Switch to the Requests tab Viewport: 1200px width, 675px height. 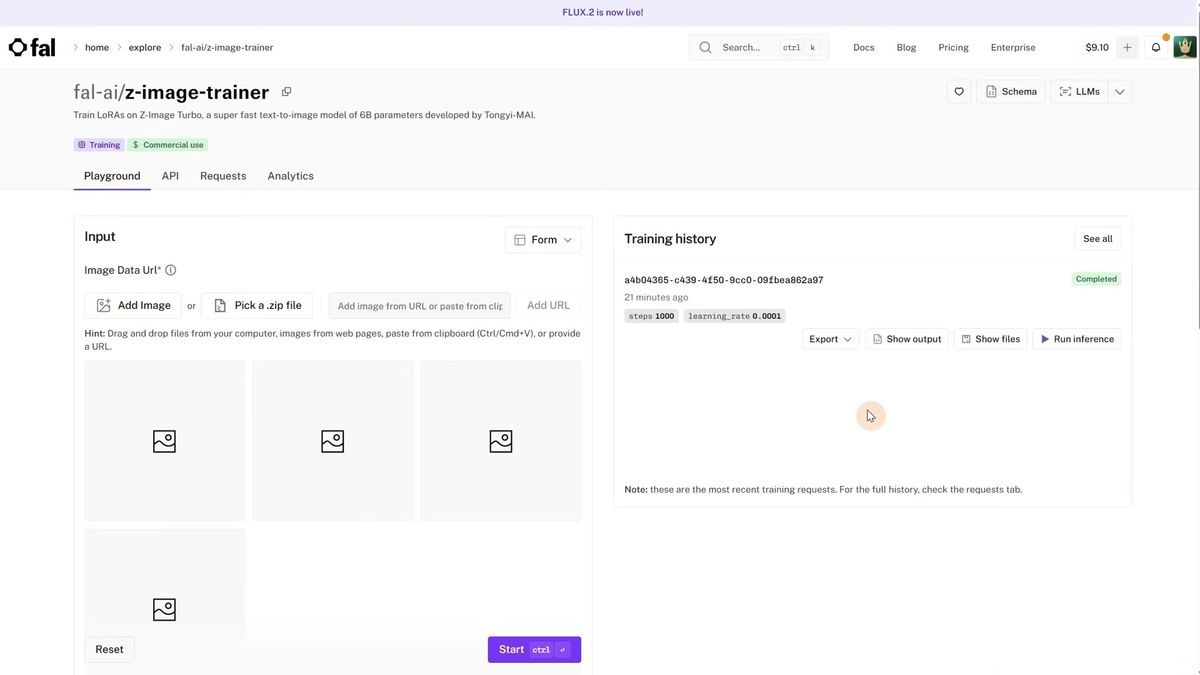pos(223,176)
